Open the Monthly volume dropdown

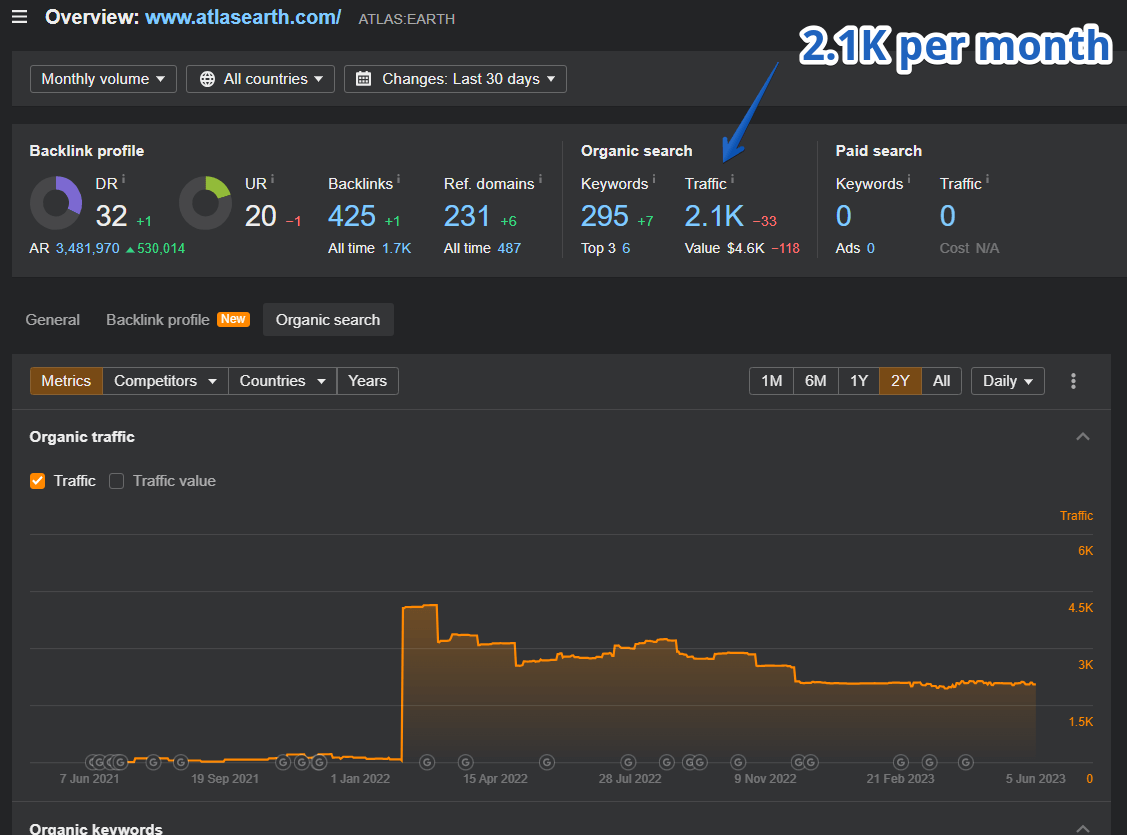point(104,79)
